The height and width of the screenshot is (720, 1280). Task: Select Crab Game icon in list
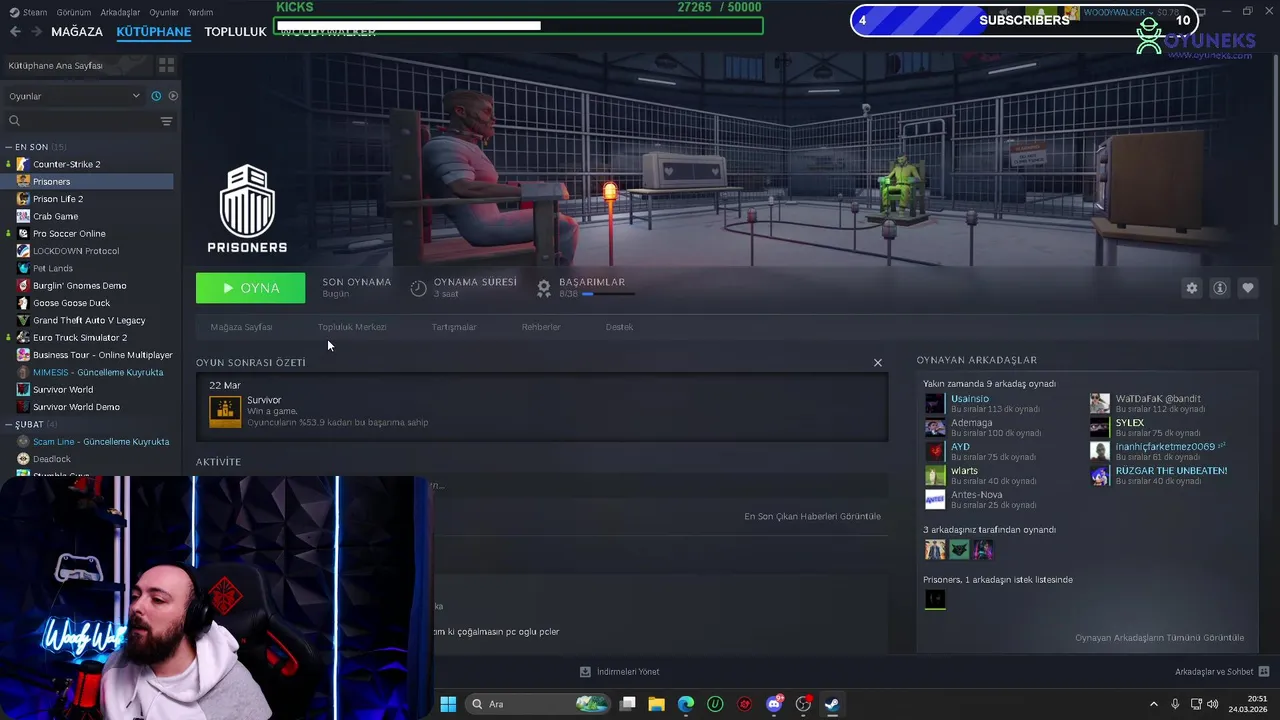[x=24, y=216]
